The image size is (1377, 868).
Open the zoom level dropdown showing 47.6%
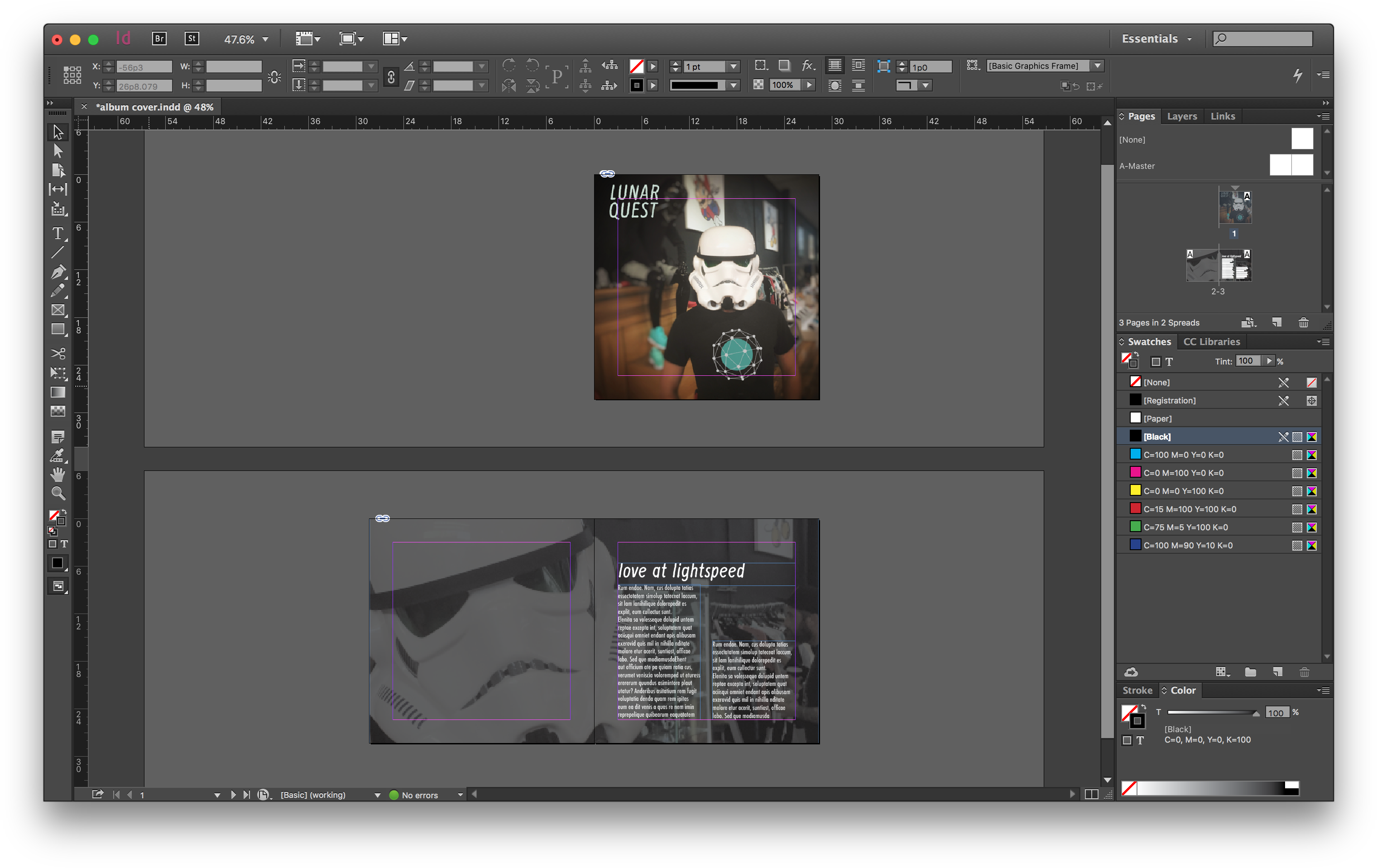pyautogui.click(x=265, y=39)
